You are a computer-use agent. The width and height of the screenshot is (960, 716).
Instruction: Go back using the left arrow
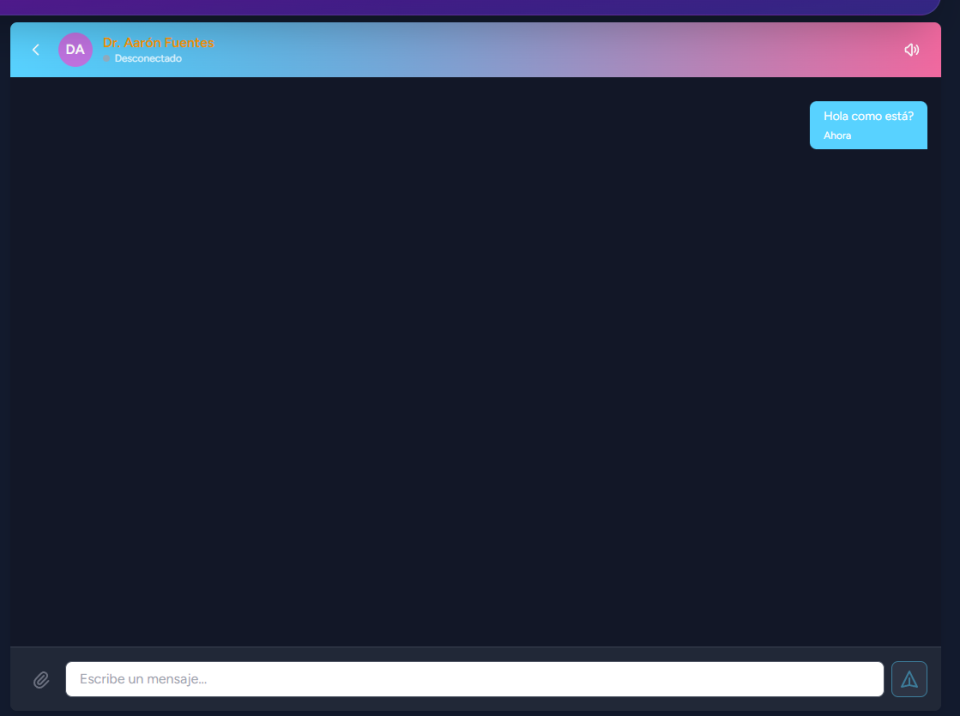36,50
